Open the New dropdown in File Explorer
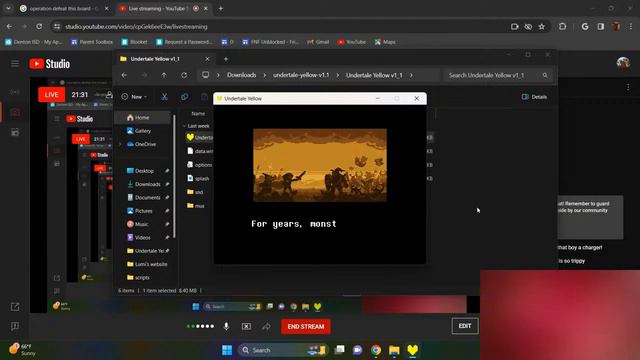The image size is (640, 360). click(134, 97)
